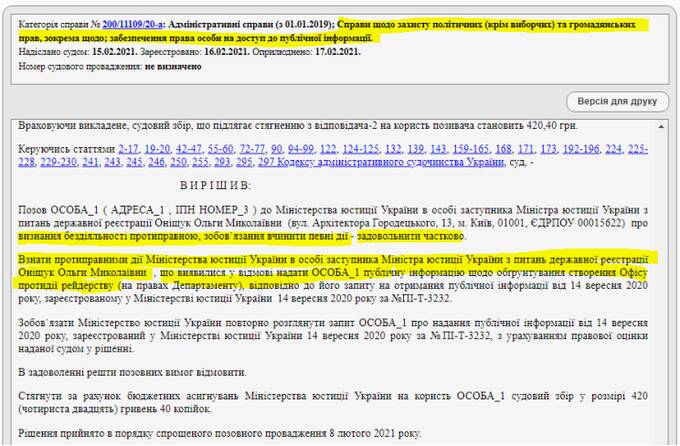Click the 'Адміністративні справи (з 01.01.2019)' category text
The image size is (680, 446).
[x=251, y=25]
